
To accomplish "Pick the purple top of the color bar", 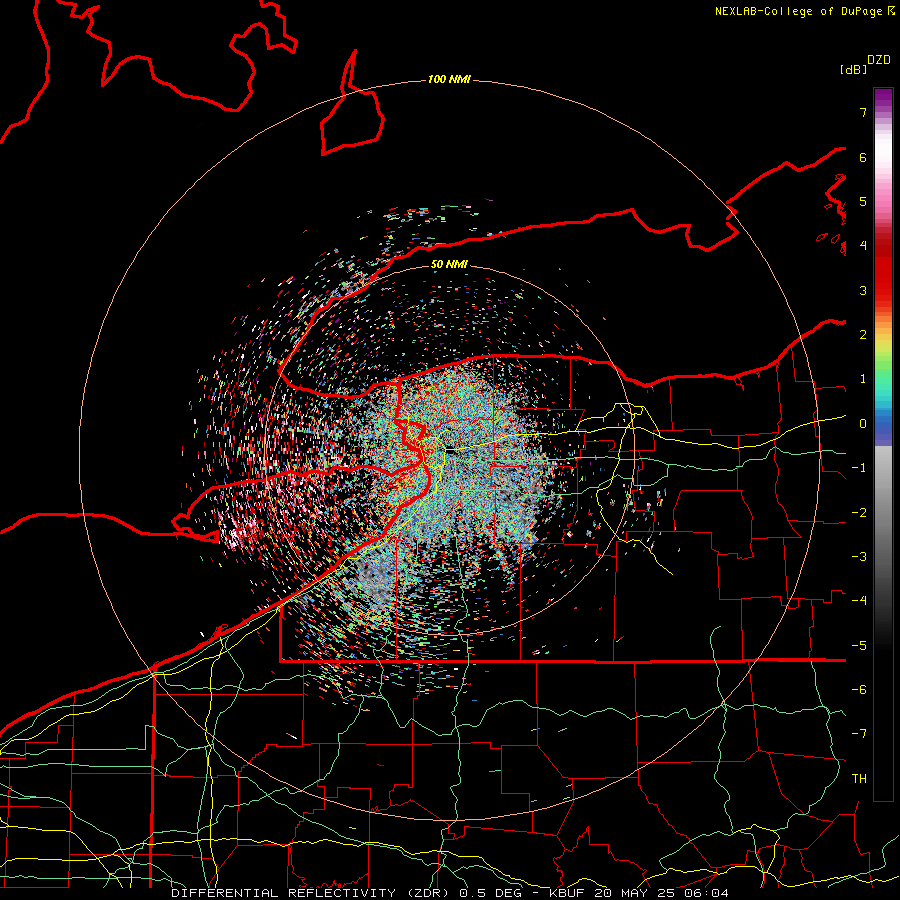I will click(x=883, y=98).
